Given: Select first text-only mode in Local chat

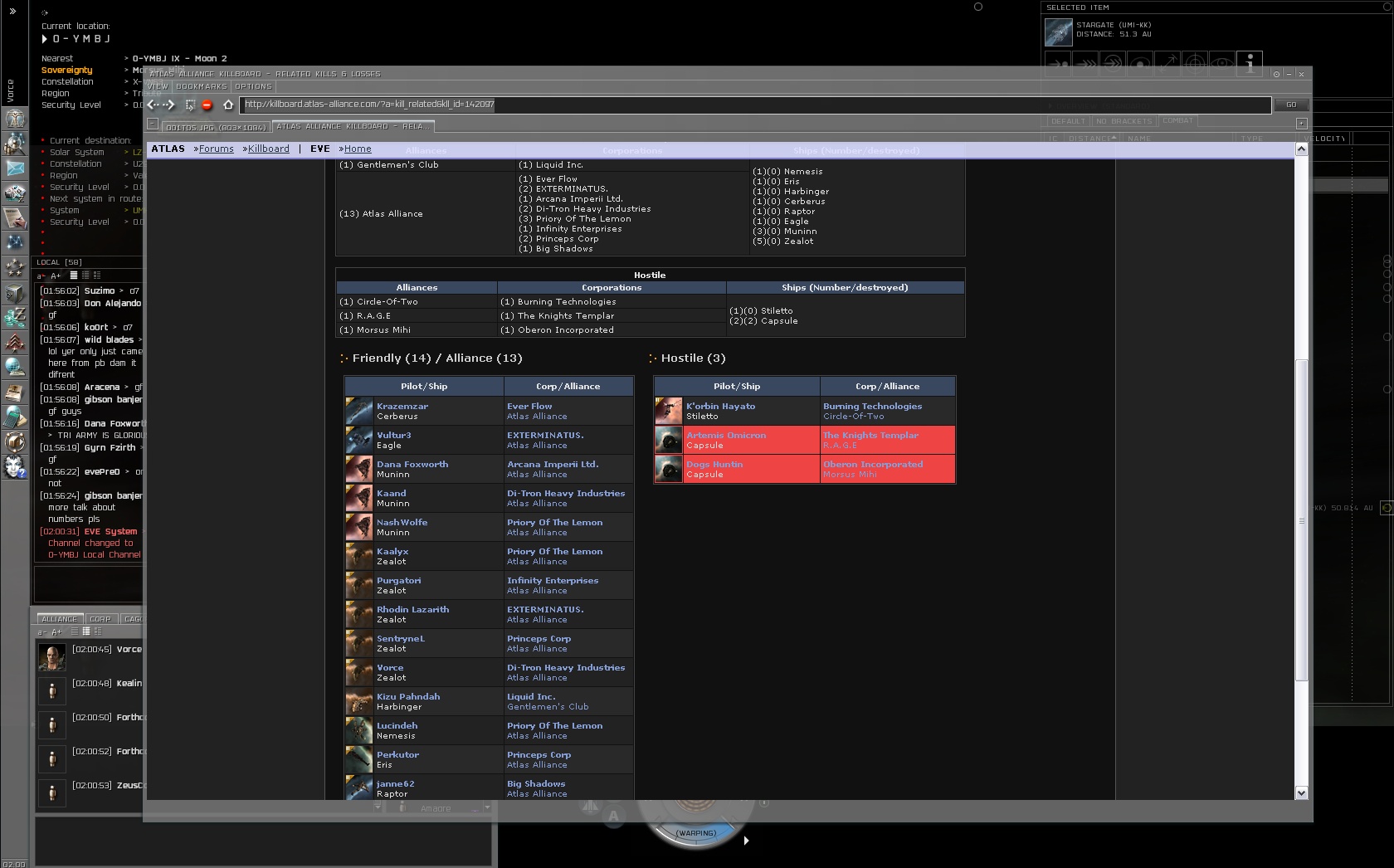Looking at the screenshot, I should (x=74, y=276).
